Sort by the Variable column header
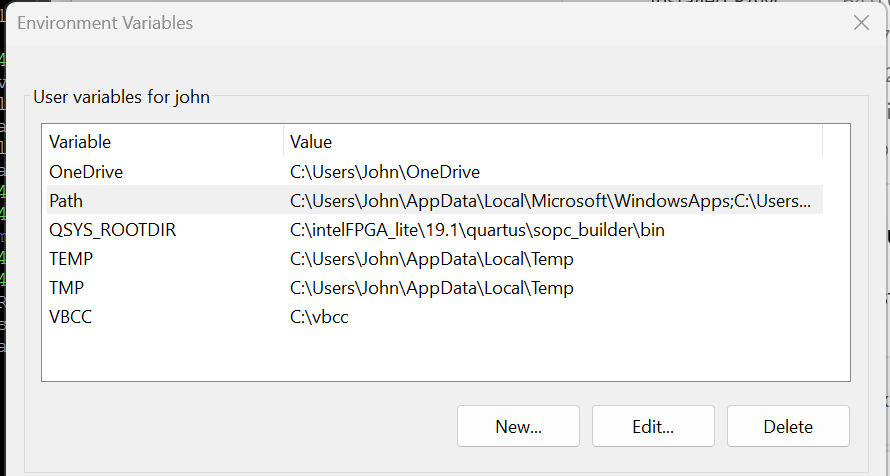The height and width of the screenshot is (476, 890). pyautogui.click(x=80, y=142)
